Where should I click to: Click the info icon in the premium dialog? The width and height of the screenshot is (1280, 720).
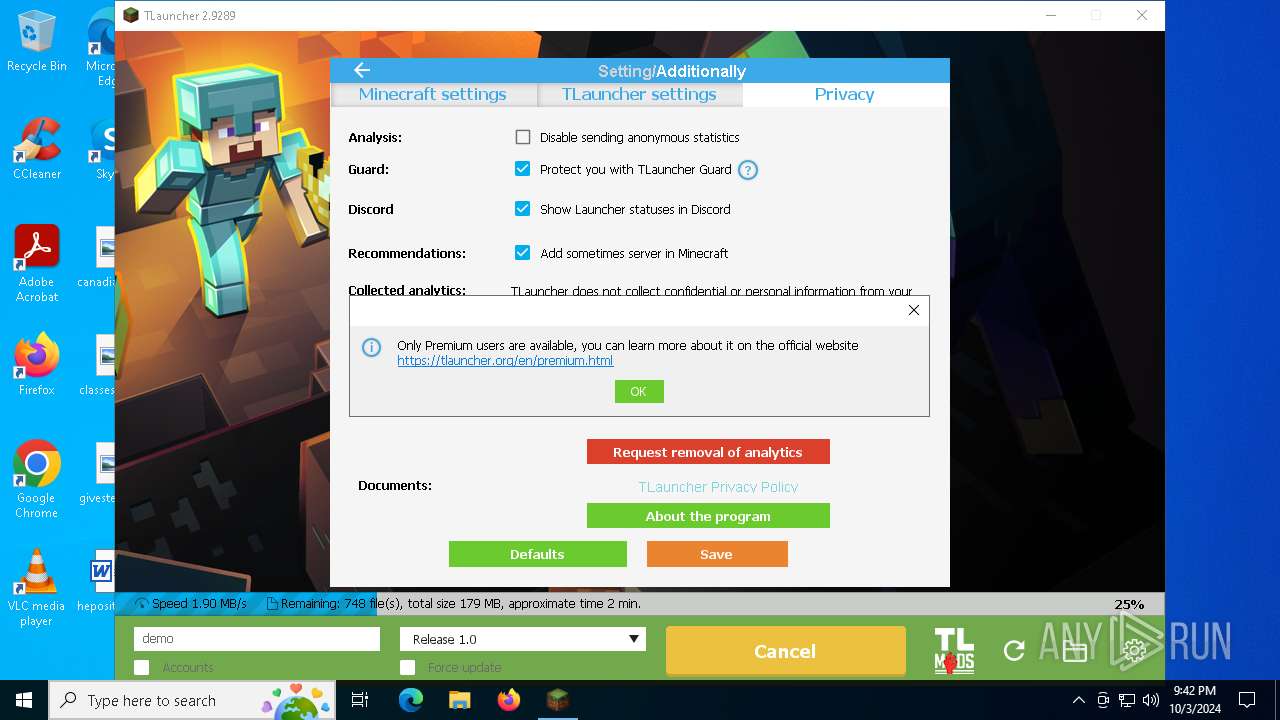tap(371, 348)
